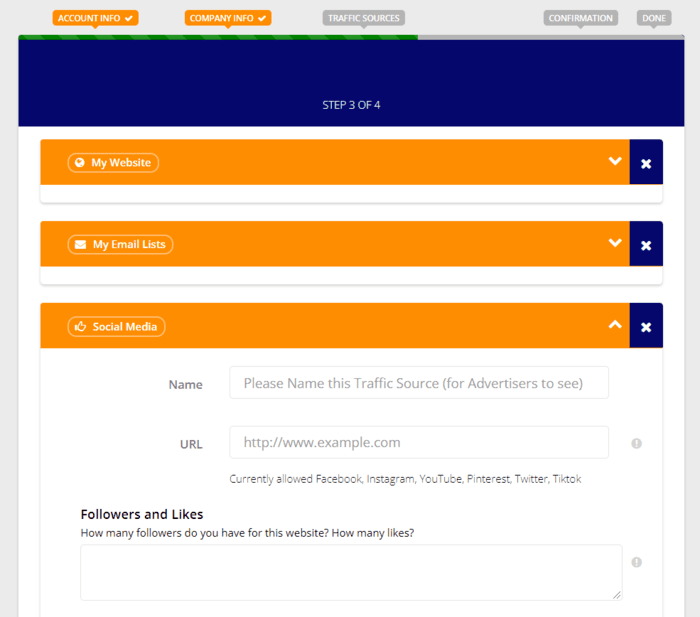
Task: Click the envelope icon on My Email Lists
Action: (80, 245)
